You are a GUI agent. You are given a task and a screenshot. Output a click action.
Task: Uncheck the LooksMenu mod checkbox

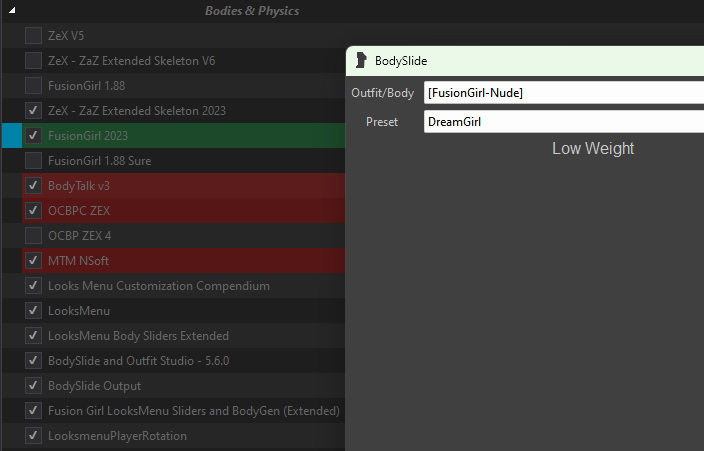(x=33, y=310)
